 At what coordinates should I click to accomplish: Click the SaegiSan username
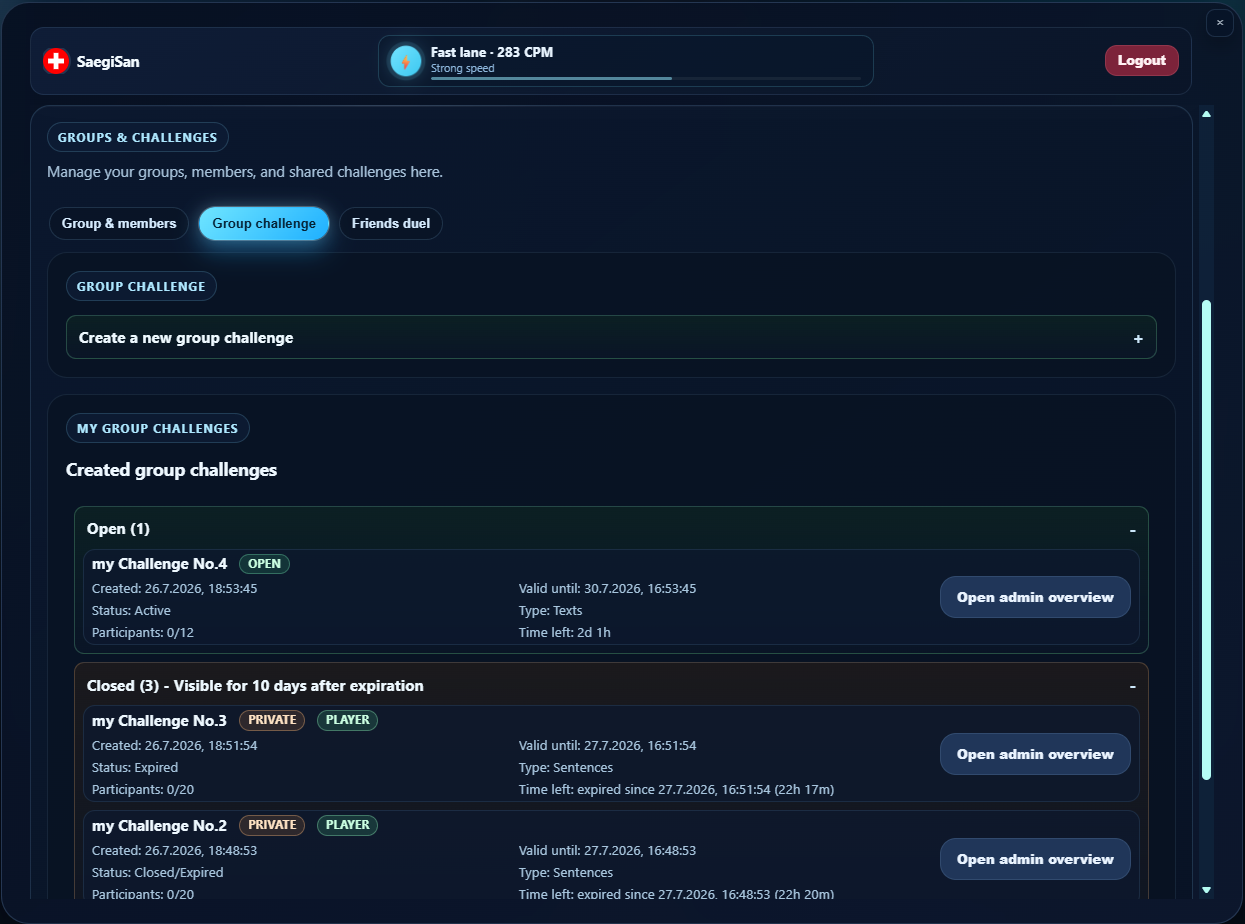108,62
